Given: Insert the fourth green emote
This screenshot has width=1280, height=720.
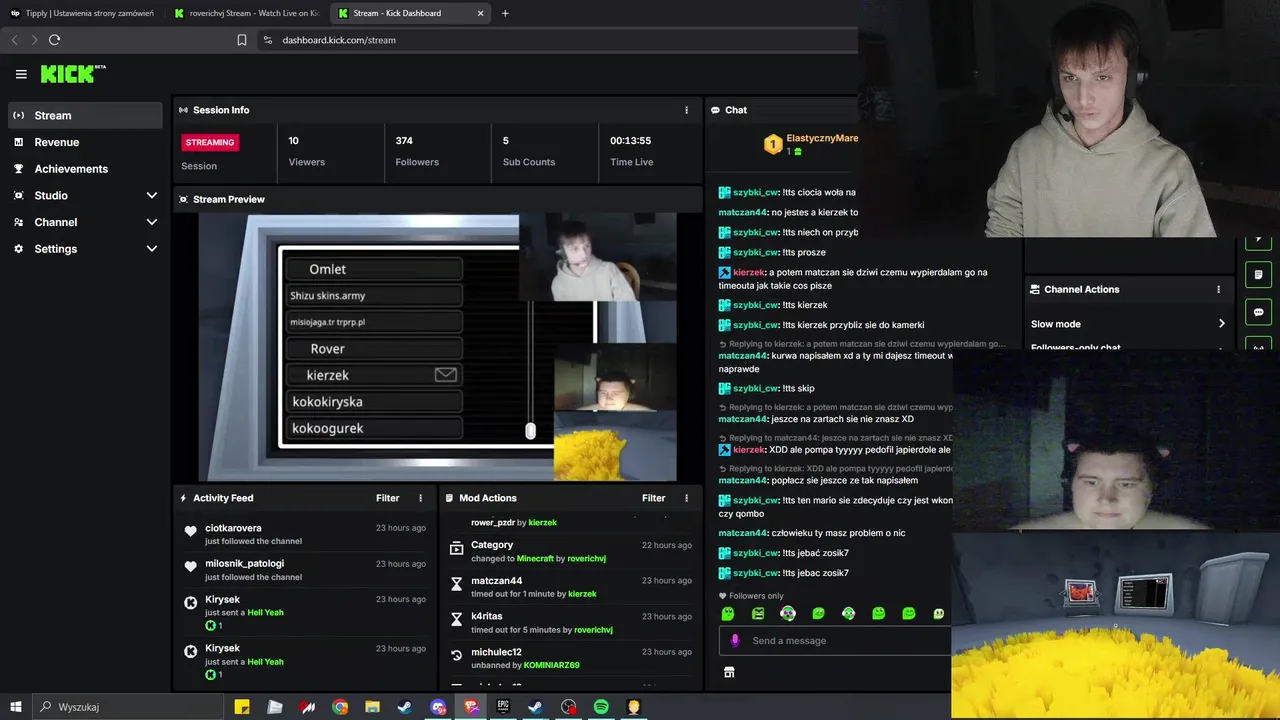Looking at the screenshot, I should (x=818, y=614).
